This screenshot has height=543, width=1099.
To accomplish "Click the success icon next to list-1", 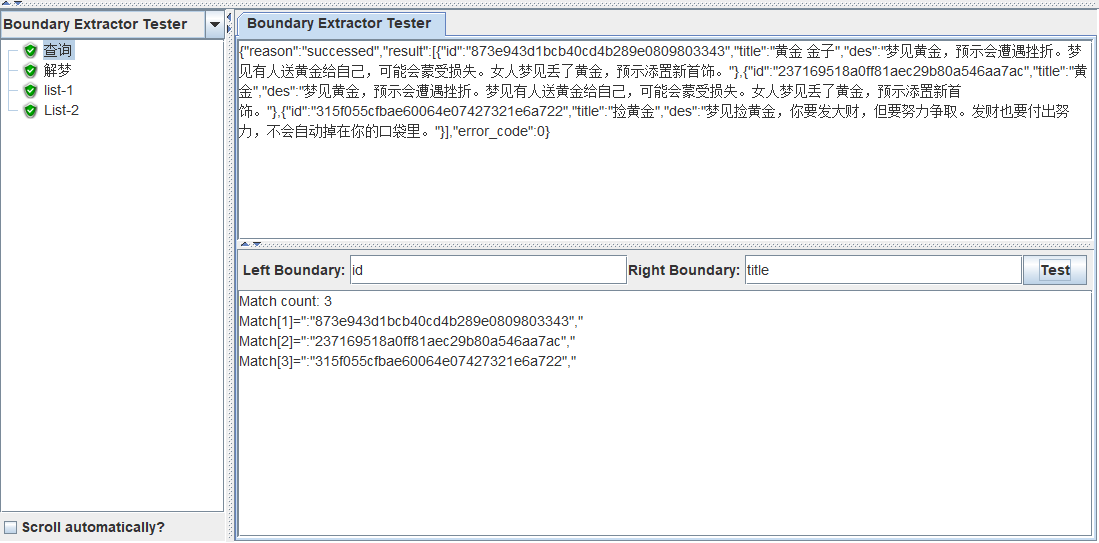I will pyautogui.click(x=30, y=91).
